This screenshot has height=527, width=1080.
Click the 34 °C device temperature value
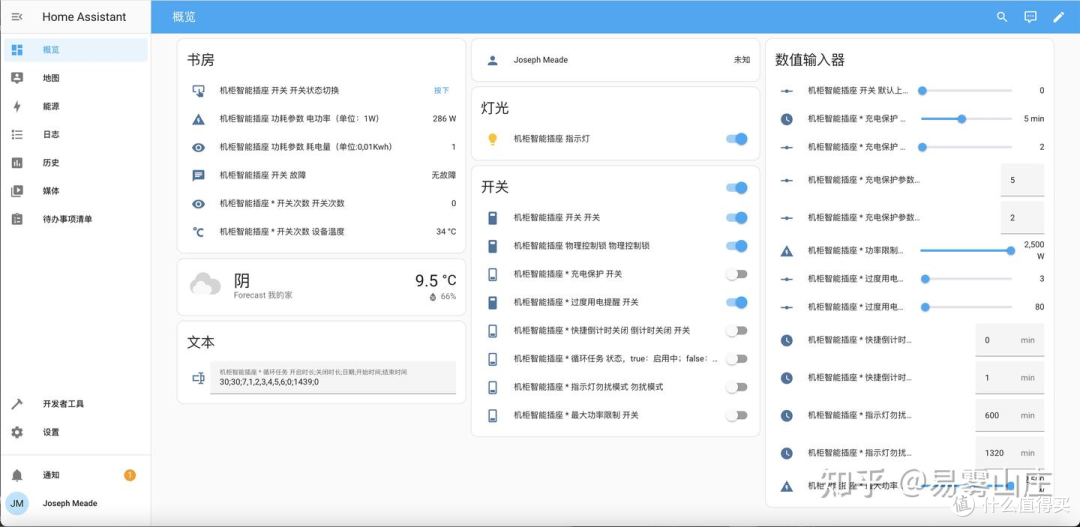pyautogui.click(x=446, y=231)
